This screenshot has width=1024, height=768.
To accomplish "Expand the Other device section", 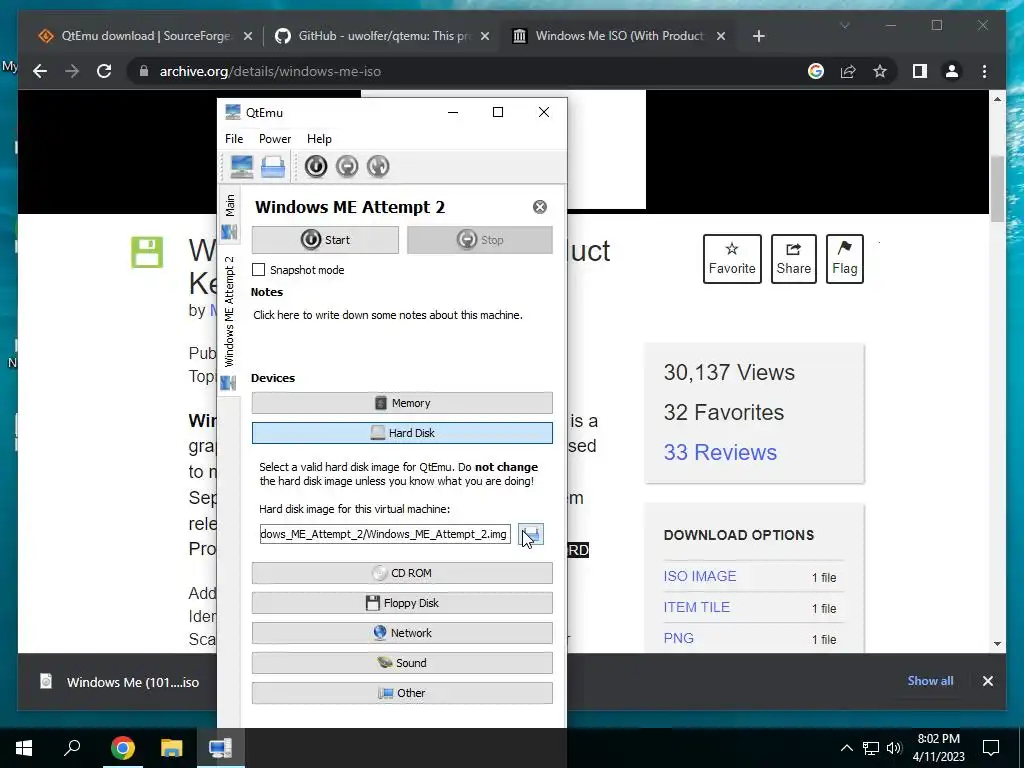I will [x=402, y=693].
